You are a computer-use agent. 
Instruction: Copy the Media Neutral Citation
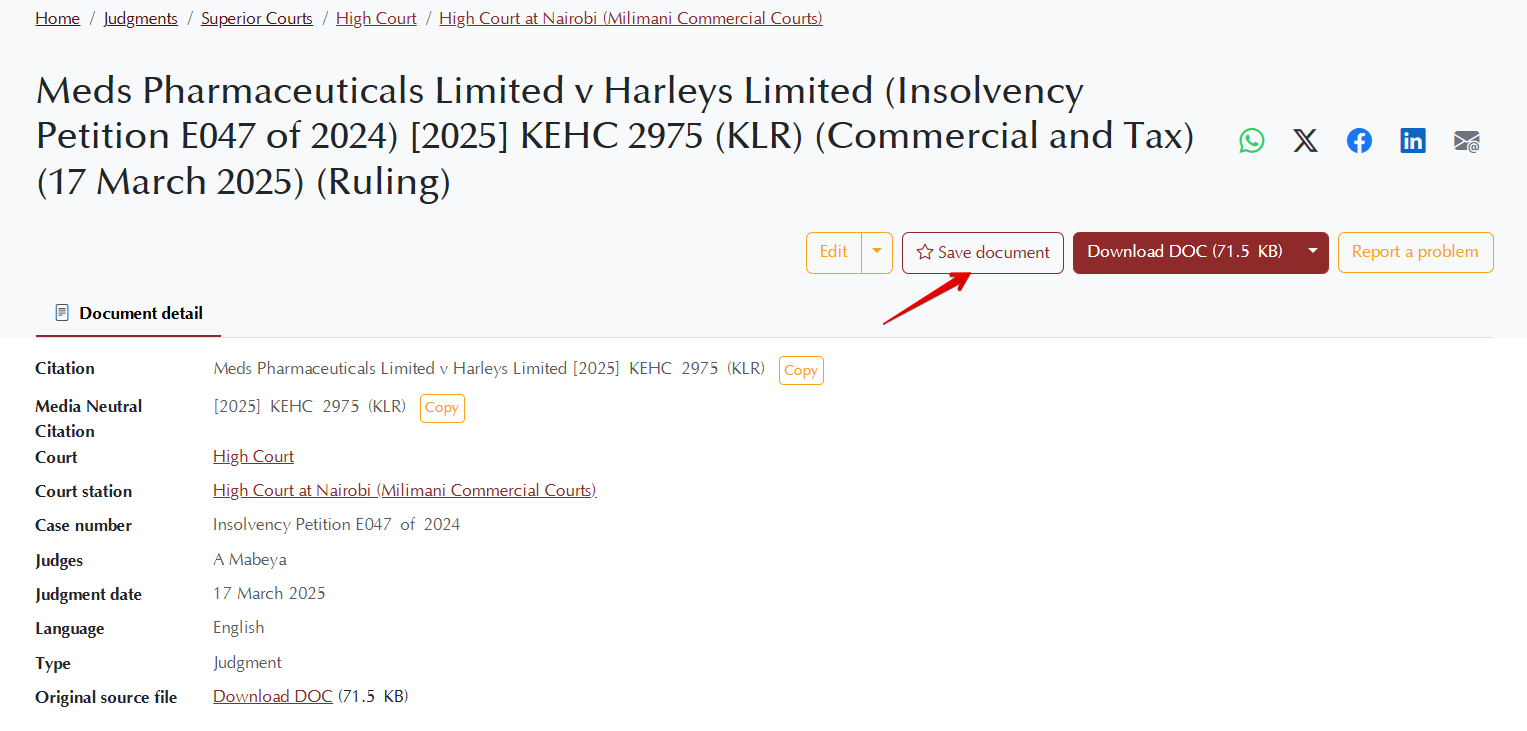click(442, 408)
